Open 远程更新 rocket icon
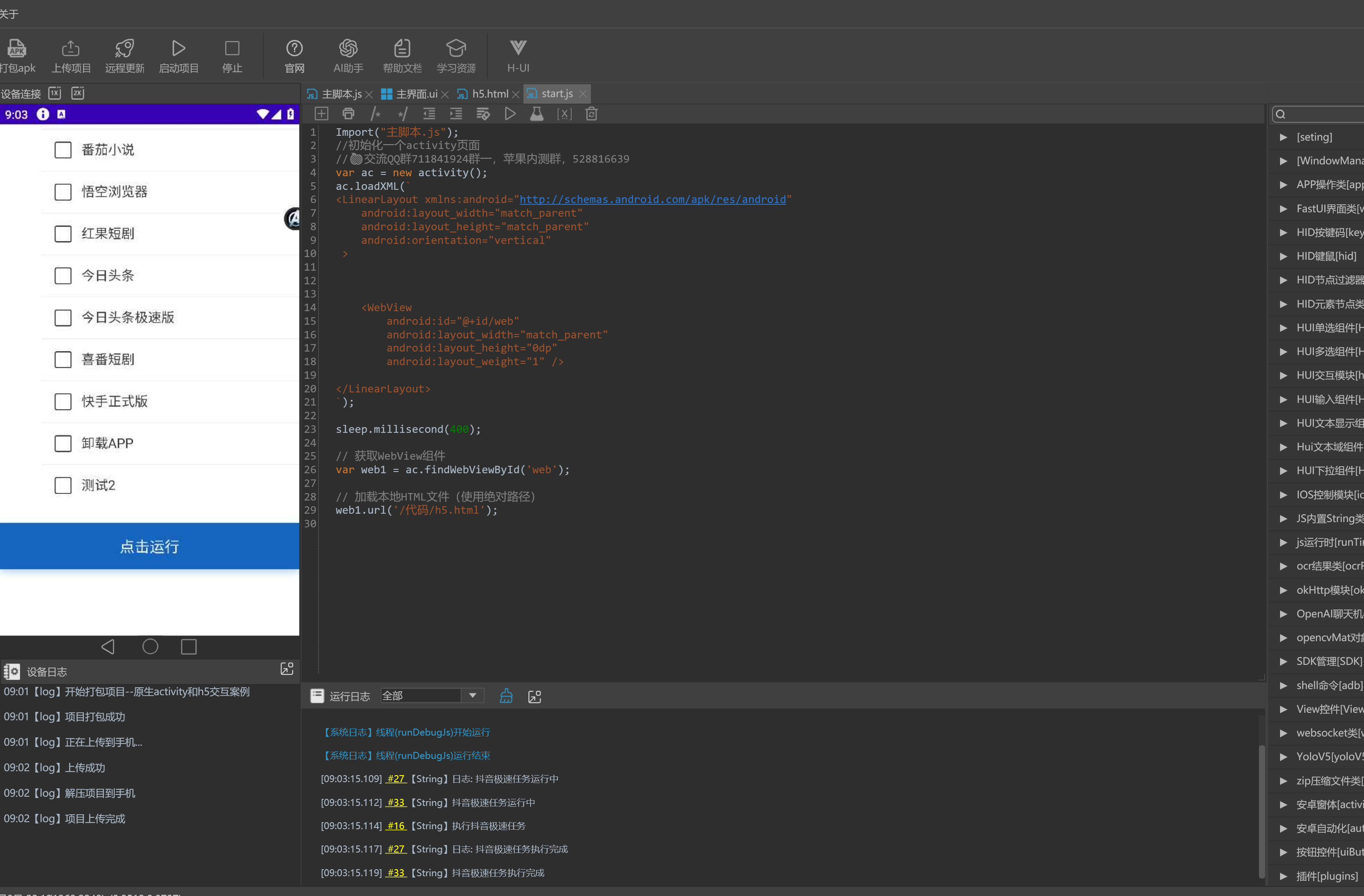 coord(124,49)
